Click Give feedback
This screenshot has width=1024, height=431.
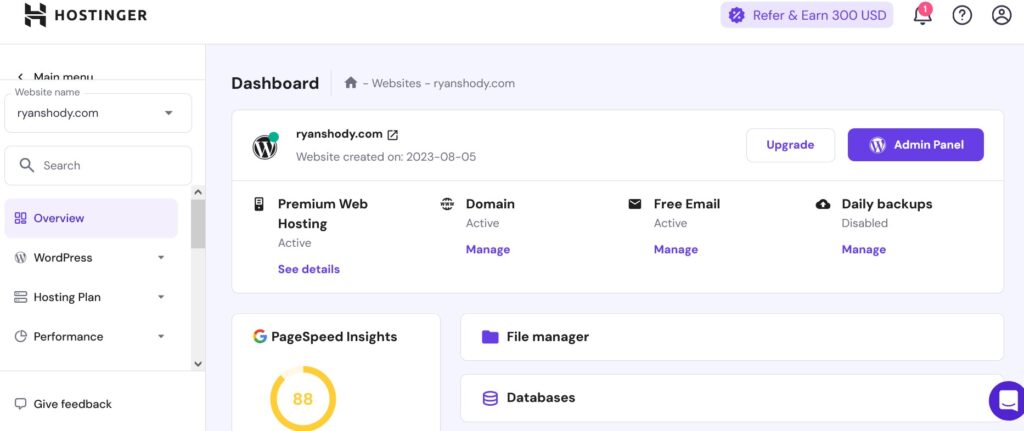72,404
